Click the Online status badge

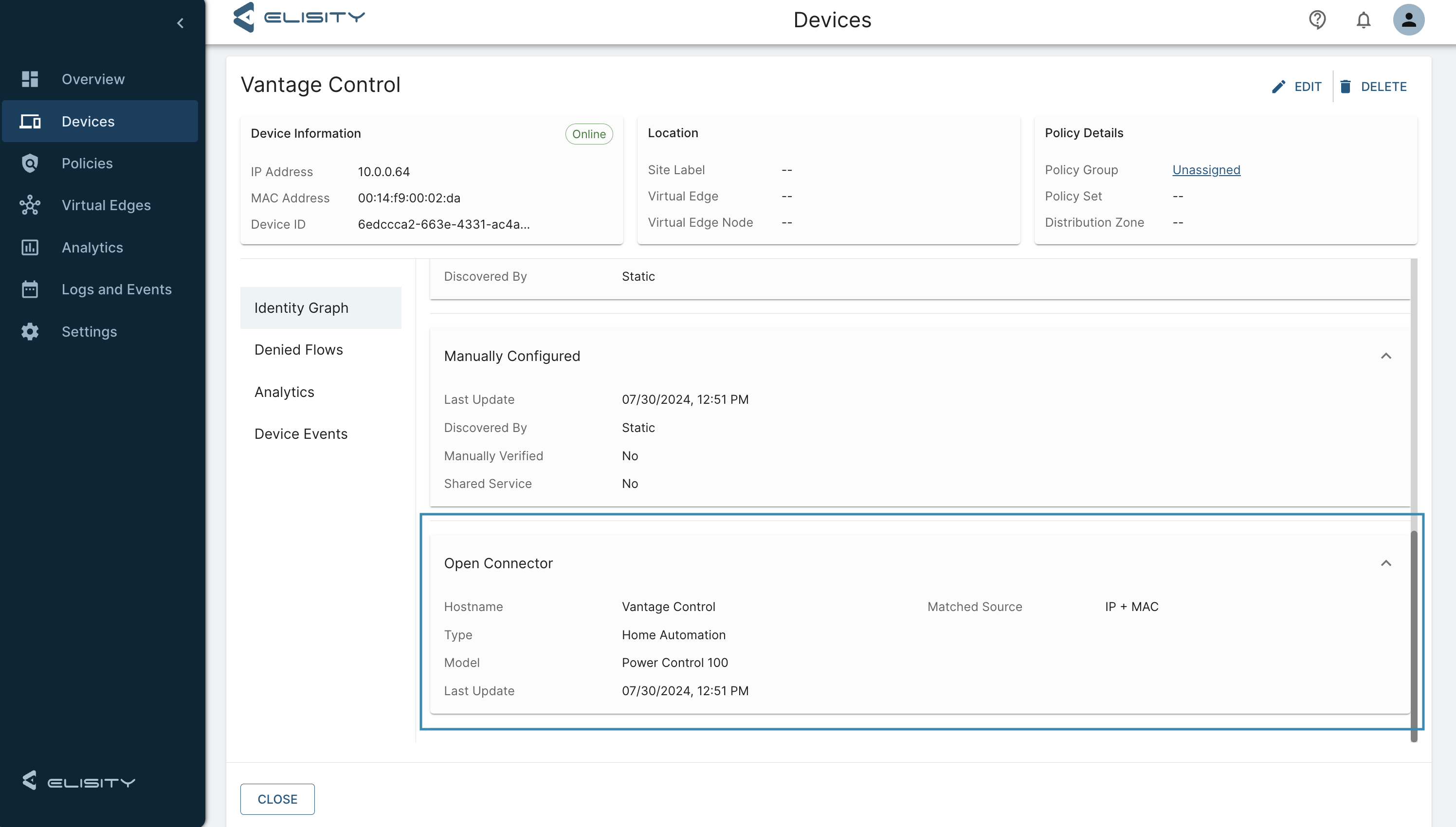pyautogui.click(x=588, y=134)
